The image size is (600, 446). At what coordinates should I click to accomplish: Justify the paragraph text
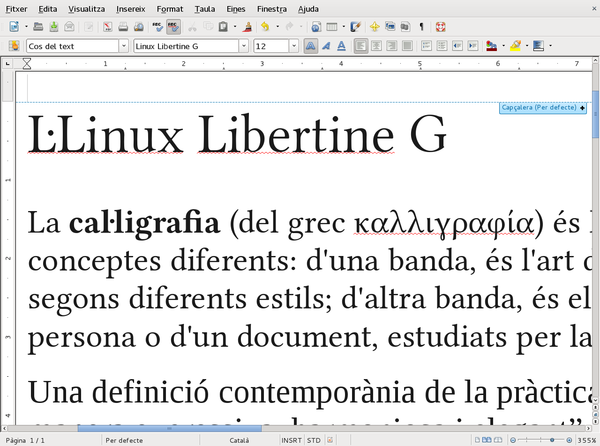point(408,46)
